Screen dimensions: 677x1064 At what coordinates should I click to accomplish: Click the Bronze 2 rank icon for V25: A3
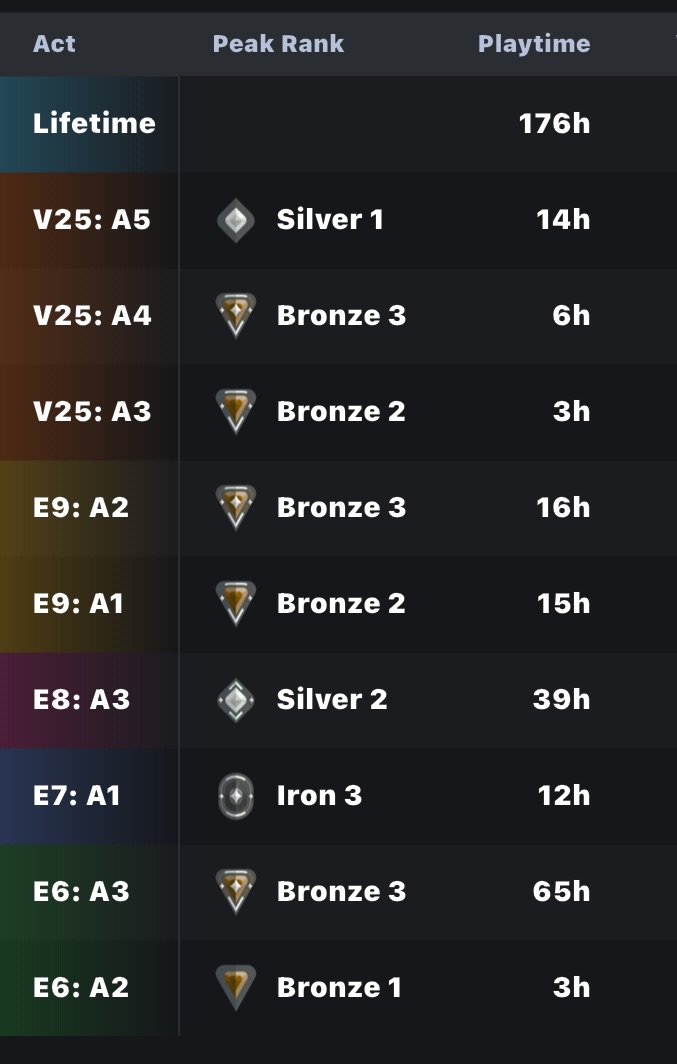[235, 411]
